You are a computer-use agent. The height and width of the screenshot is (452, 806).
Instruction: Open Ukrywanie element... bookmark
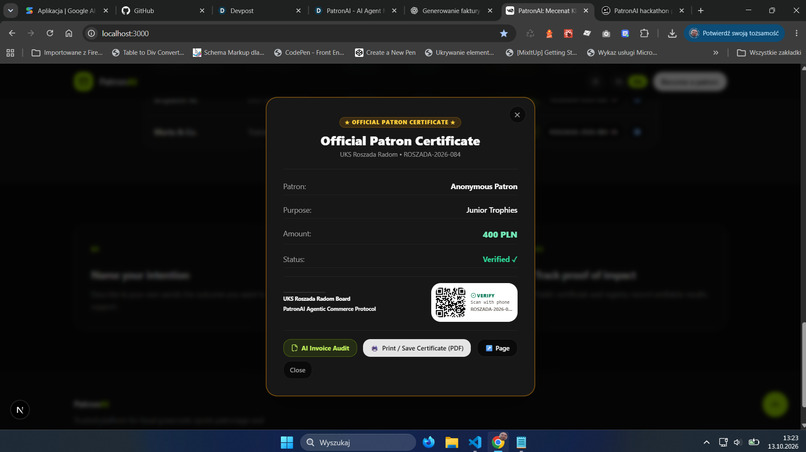click(459, 52)
